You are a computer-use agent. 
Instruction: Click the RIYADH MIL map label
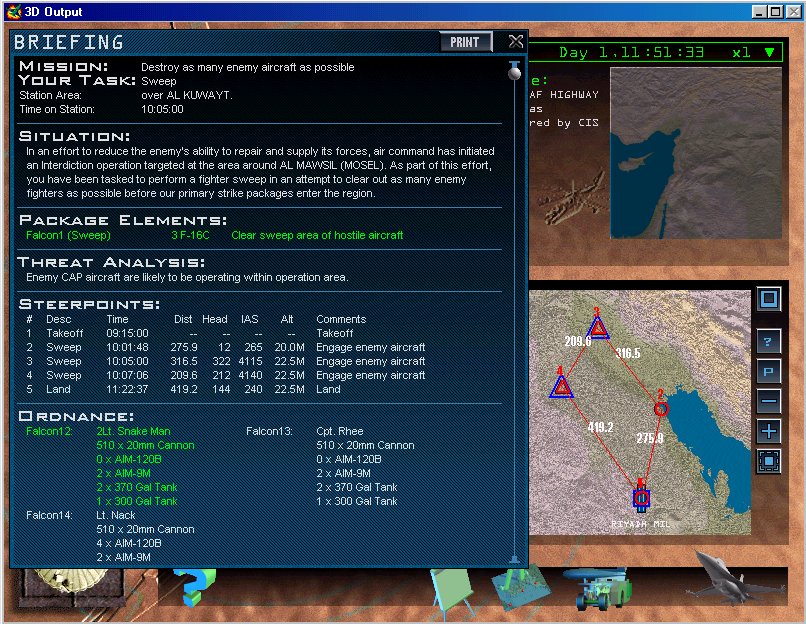click(x=640, y=524)
